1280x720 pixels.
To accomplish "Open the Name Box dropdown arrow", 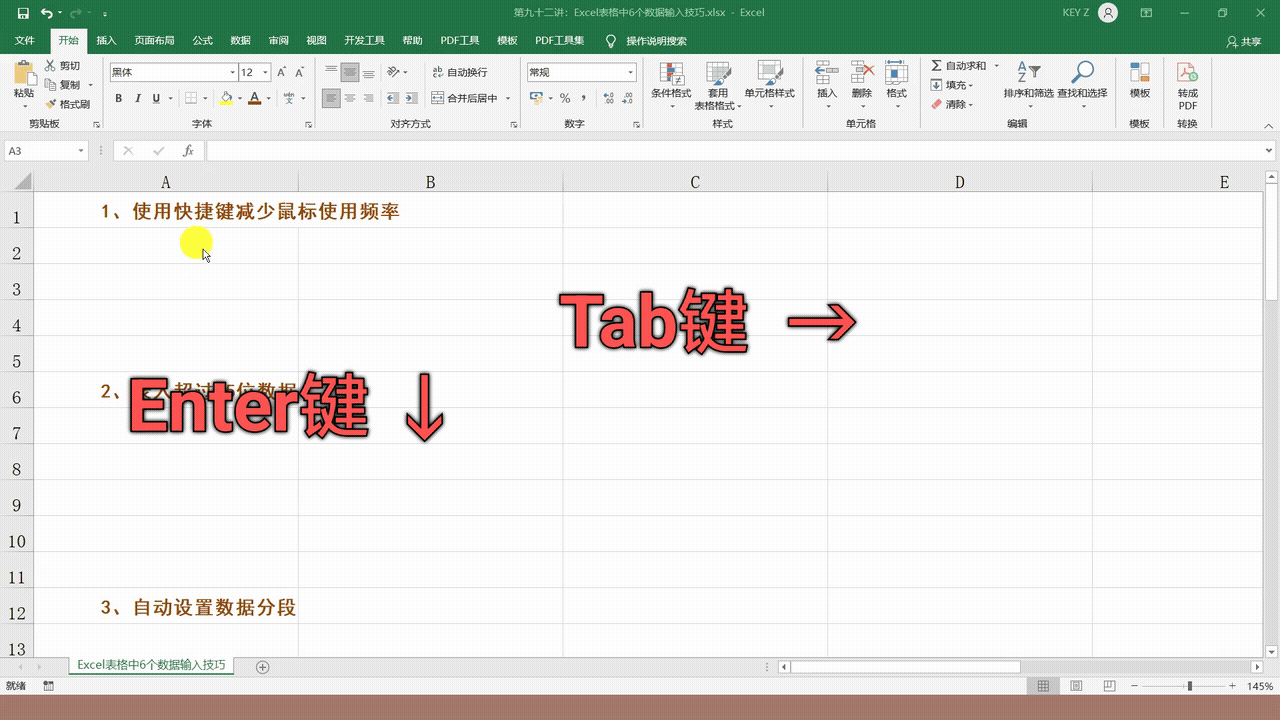I will [81, 151].
